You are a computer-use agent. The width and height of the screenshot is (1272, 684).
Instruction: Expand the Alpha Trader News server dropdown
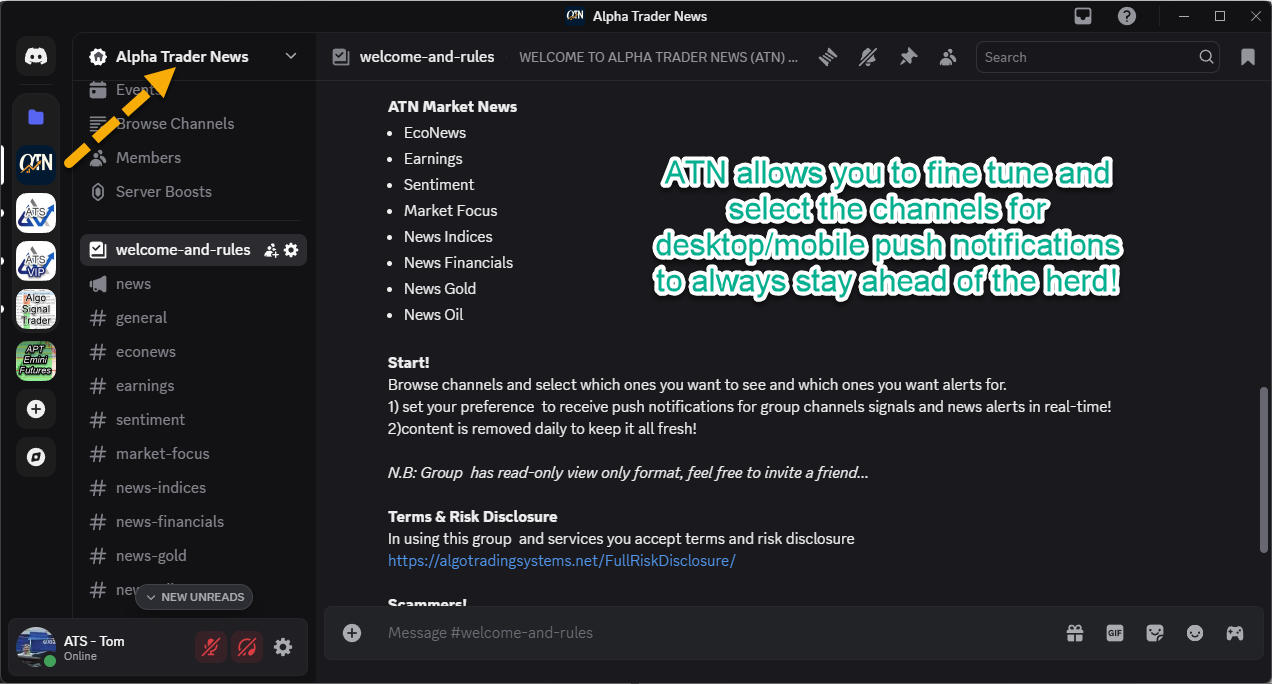coord(291,56)
